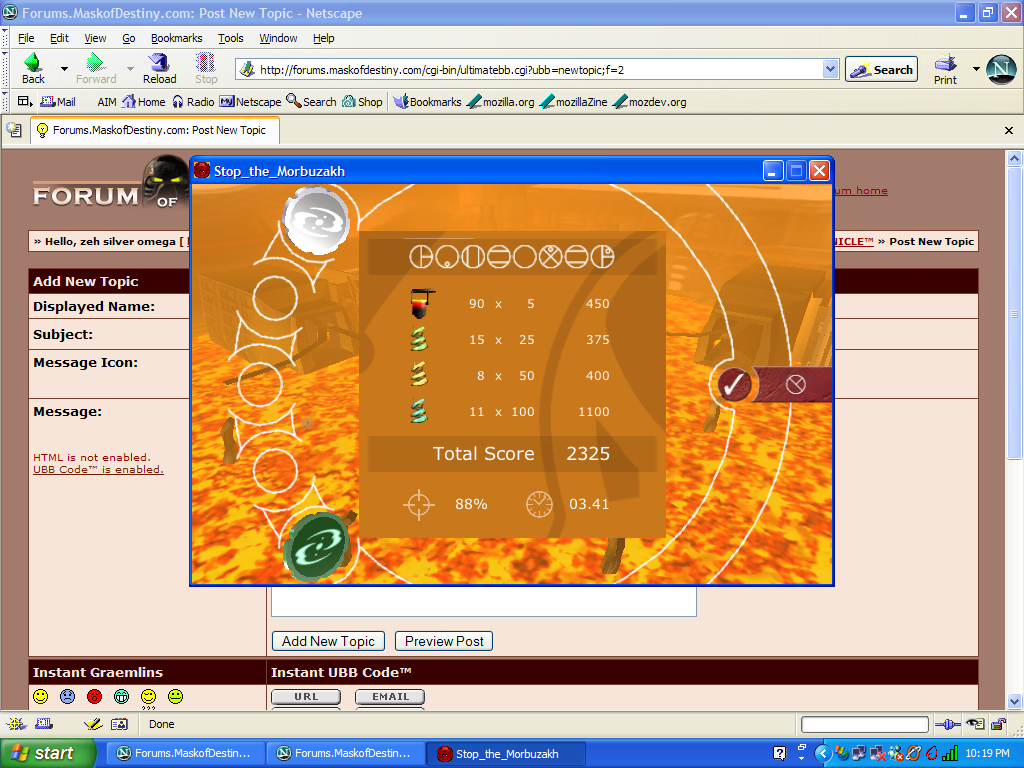The image size is (1024, 768).
Task: Click the My Netscape bookmark
Action: (x=250, y=102)
